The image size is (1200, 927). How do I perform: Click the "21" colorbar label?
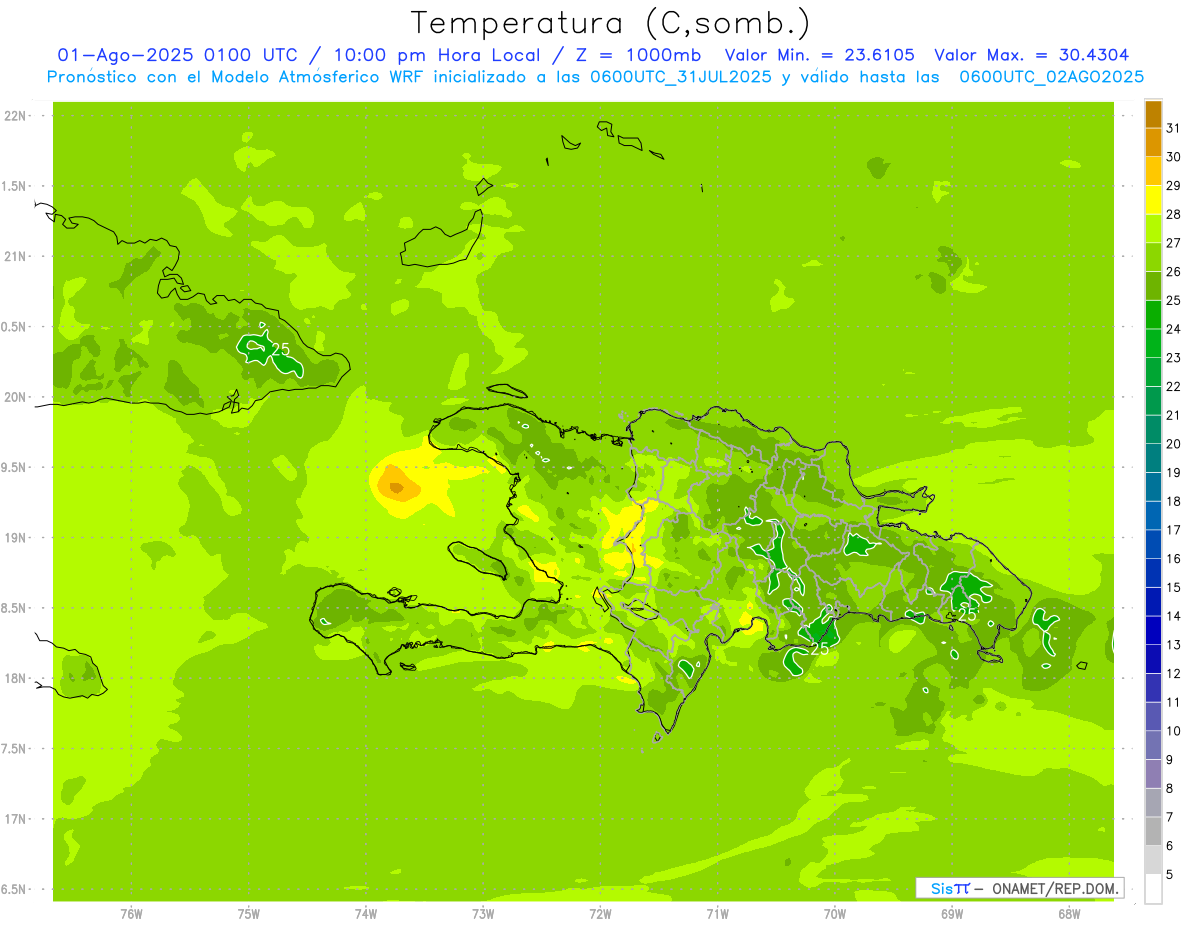point(1174,415)
